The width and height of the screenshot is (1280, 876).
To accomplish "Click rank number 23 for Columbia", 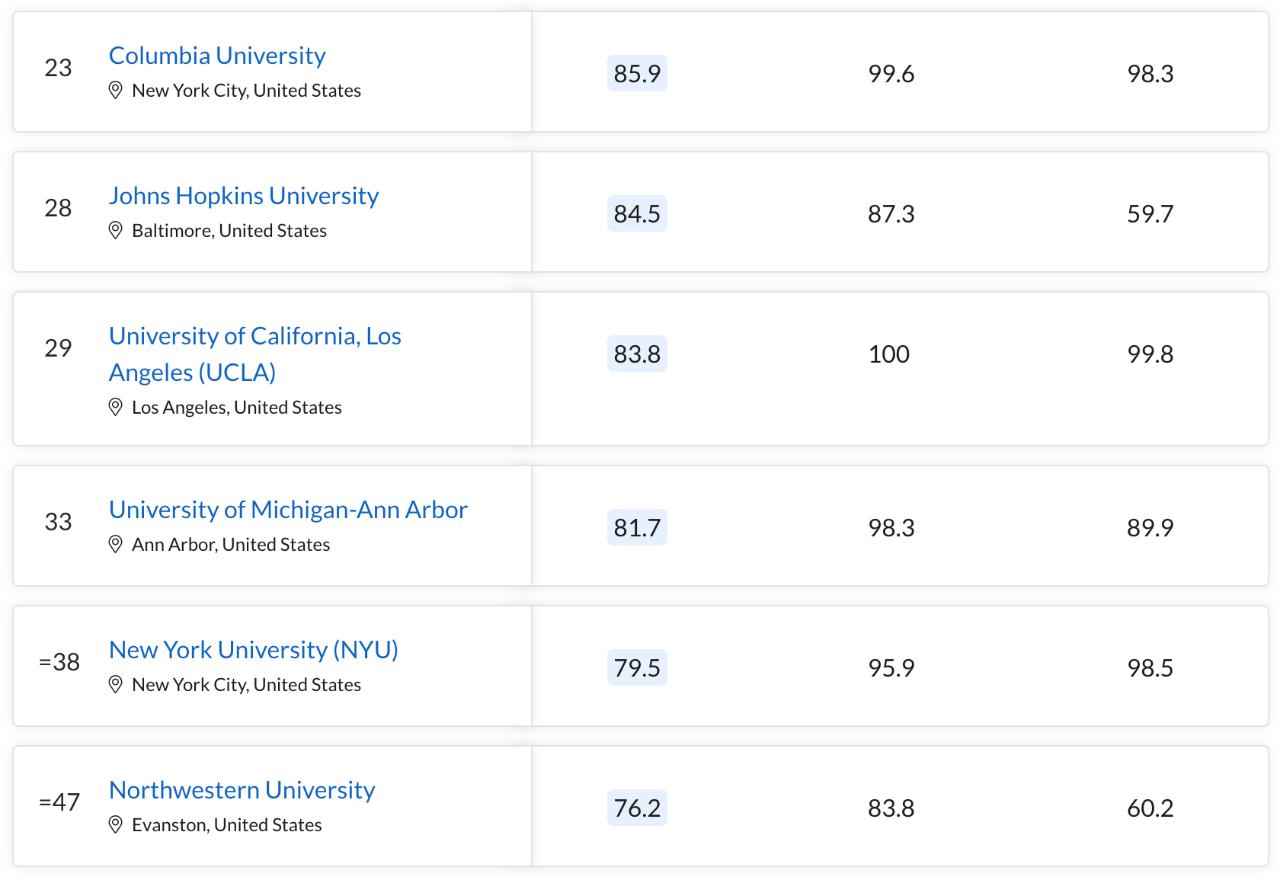I will coord(58,68).
